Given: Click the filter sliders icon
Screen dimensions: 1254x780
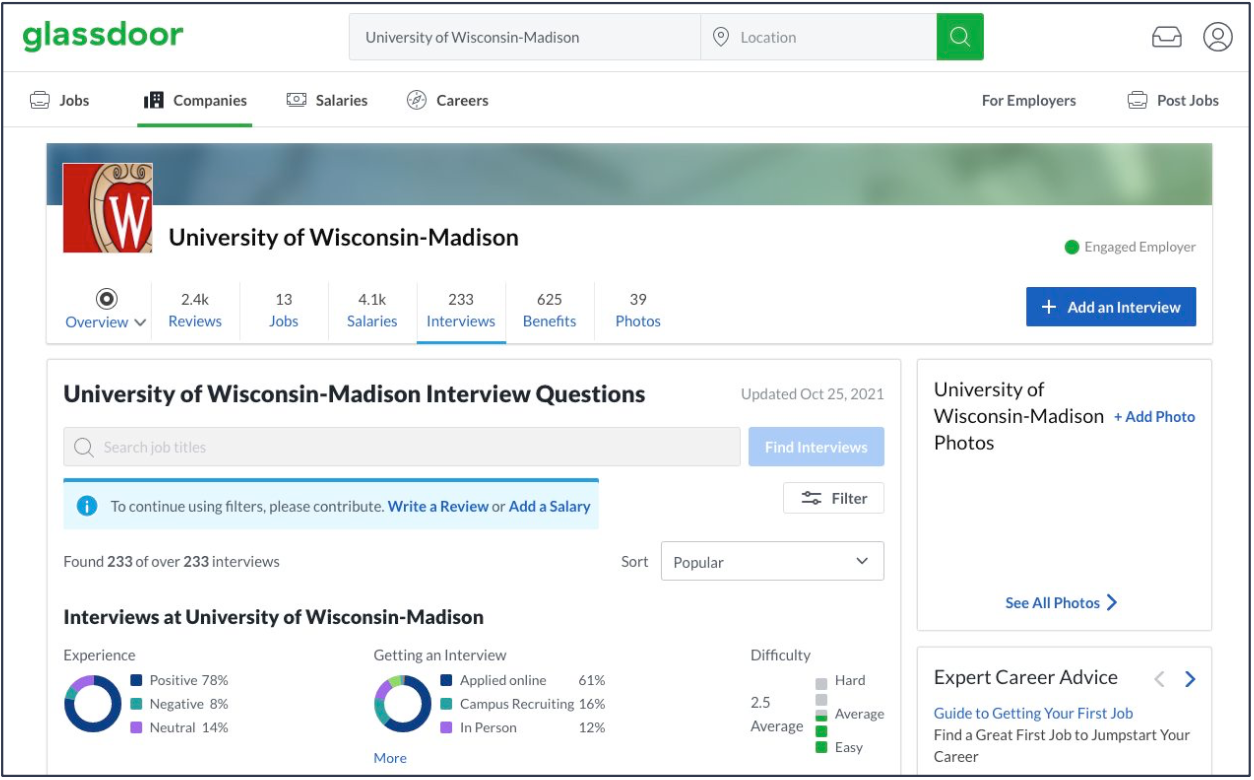Looking at the screenshot, I should 812,498.
